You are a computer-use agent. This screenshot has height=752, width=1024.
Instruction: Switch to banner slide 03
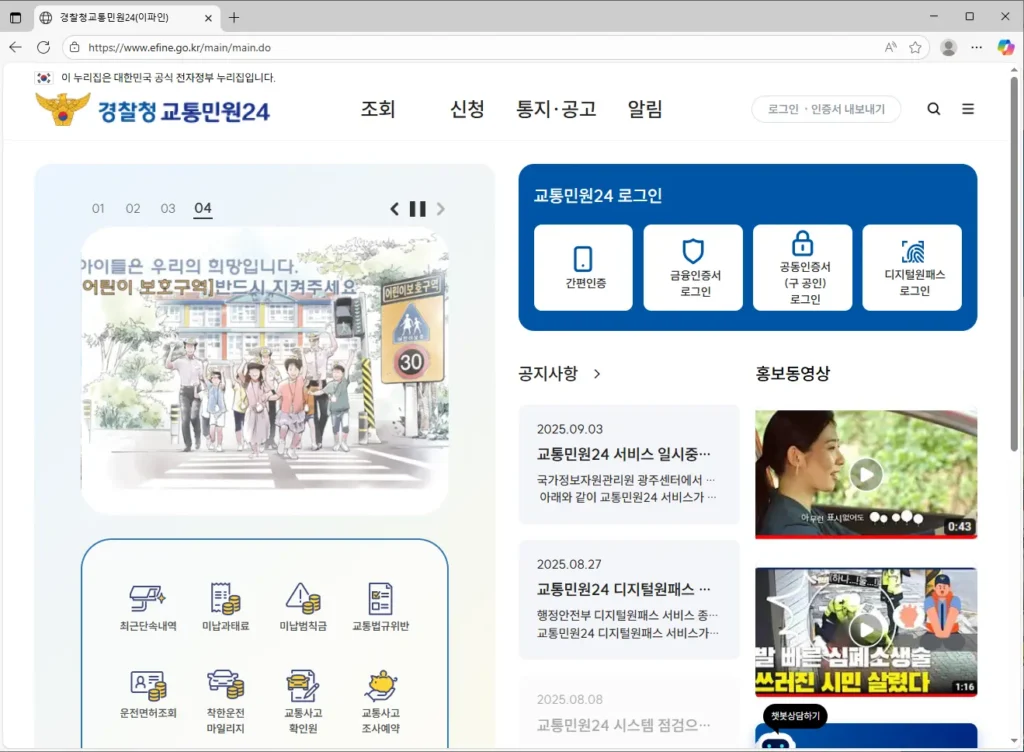pos(168,209)
